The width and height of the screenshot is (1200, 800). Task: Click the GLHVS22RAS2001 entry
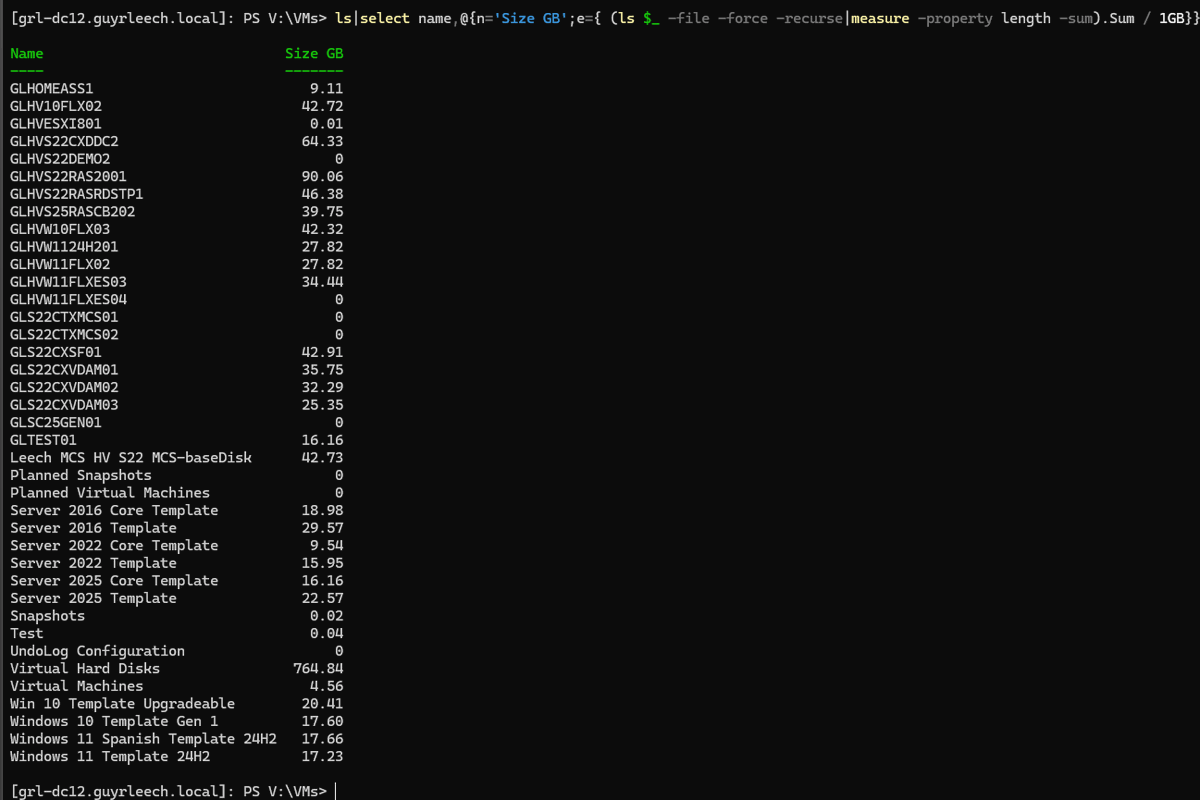(68, 177)
